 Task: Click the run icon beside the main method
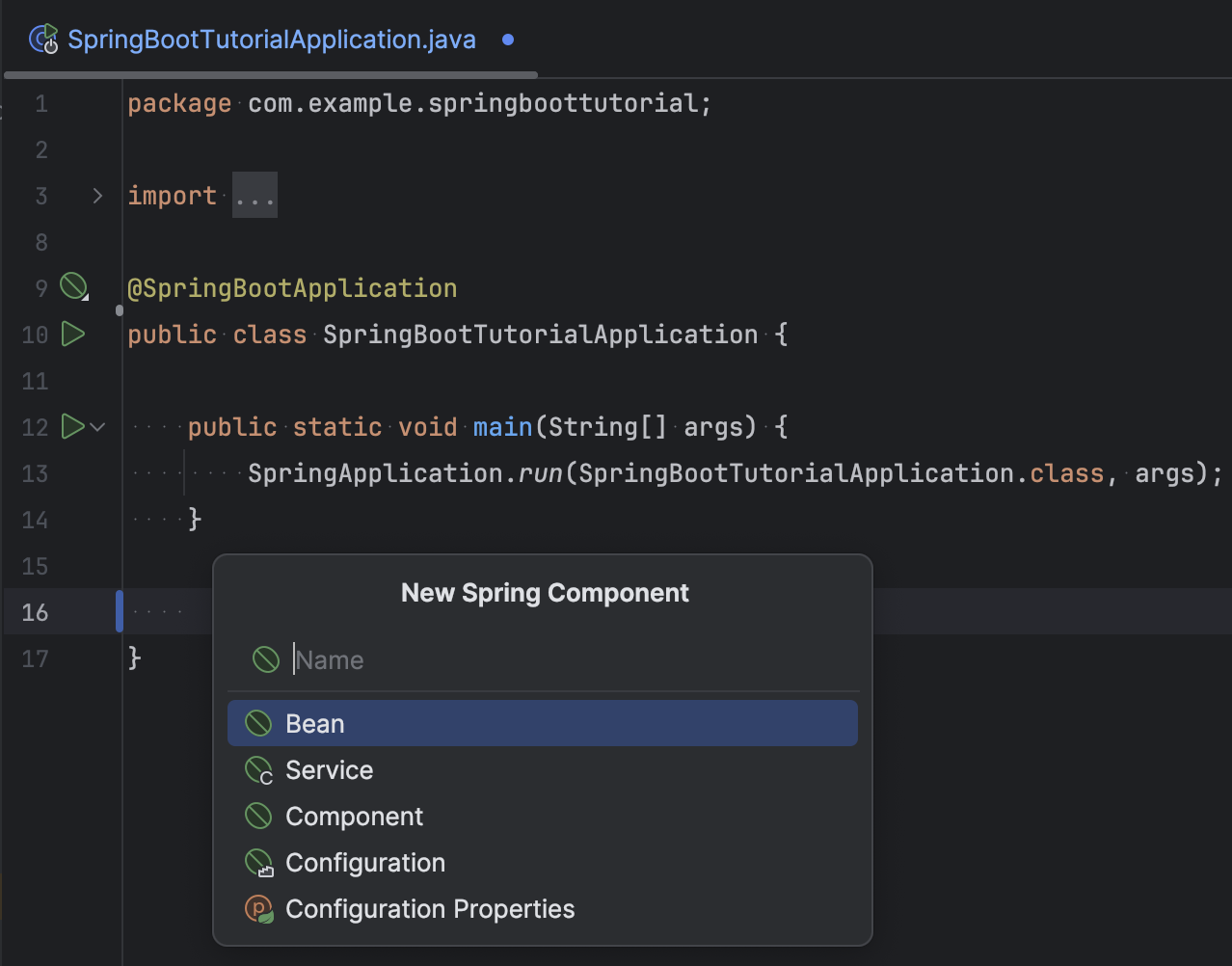point(72,426)
